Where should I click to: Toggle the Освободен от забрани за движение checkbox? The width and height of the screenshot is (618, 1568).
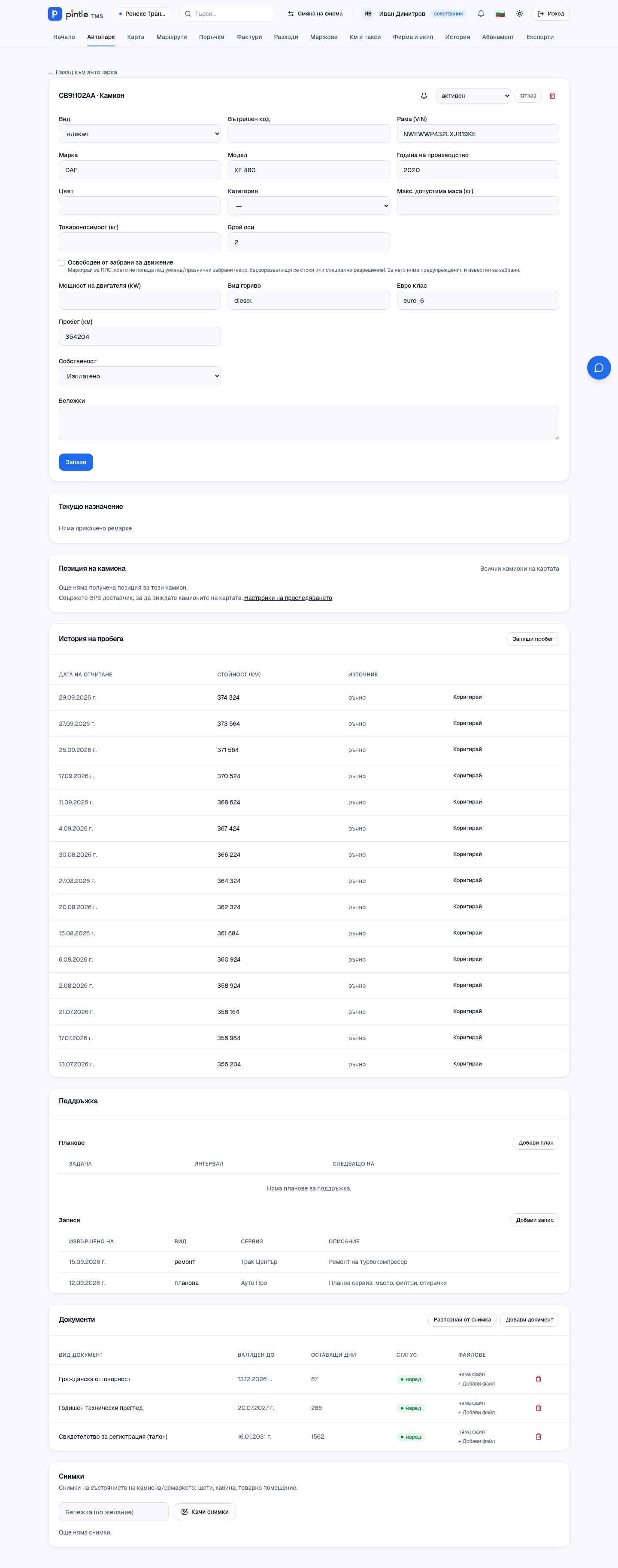pos(61,262)
